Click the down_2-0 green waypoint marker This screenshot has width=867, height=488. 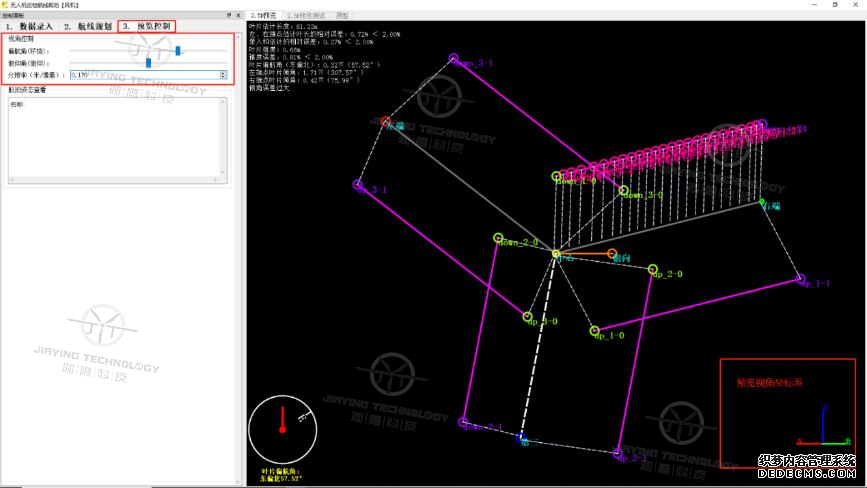(498, 238)
